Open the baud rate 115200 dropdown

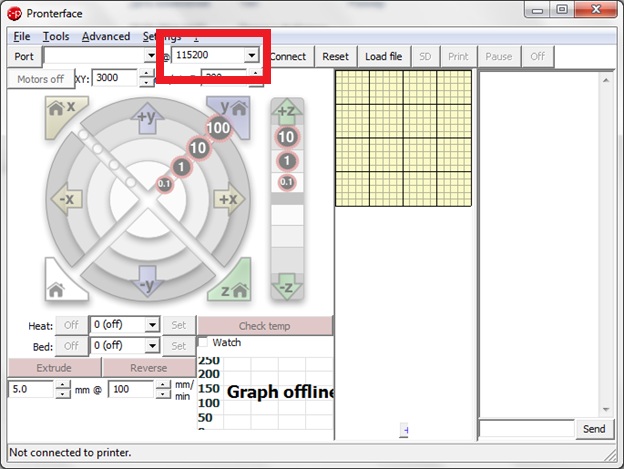tap(251, 56)
